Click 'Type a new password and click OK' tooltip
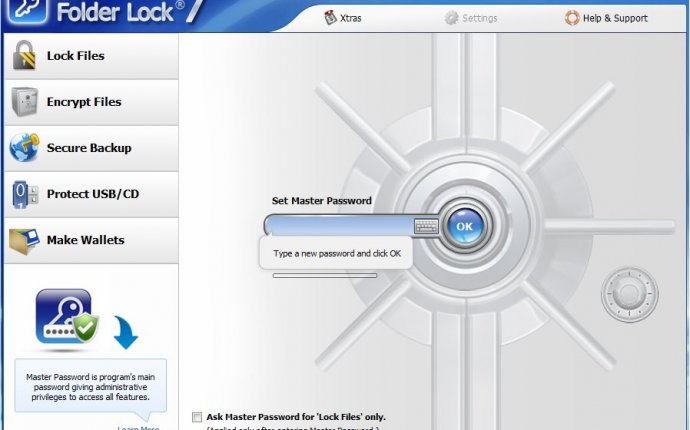Screen dimensions: 690x430 pyautogui.click(x=337, y=254)
